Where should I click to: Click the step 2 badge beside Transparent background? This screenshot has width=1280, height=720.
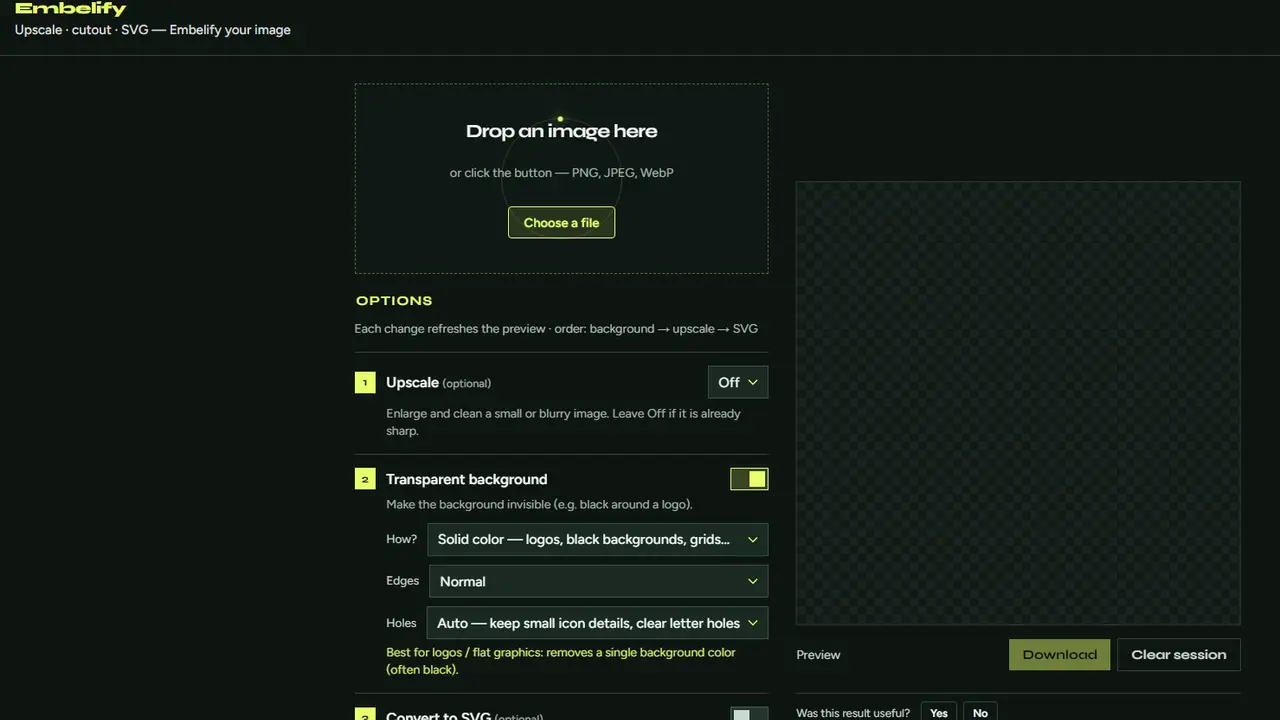pyautogui.click(x=365, y=479)
